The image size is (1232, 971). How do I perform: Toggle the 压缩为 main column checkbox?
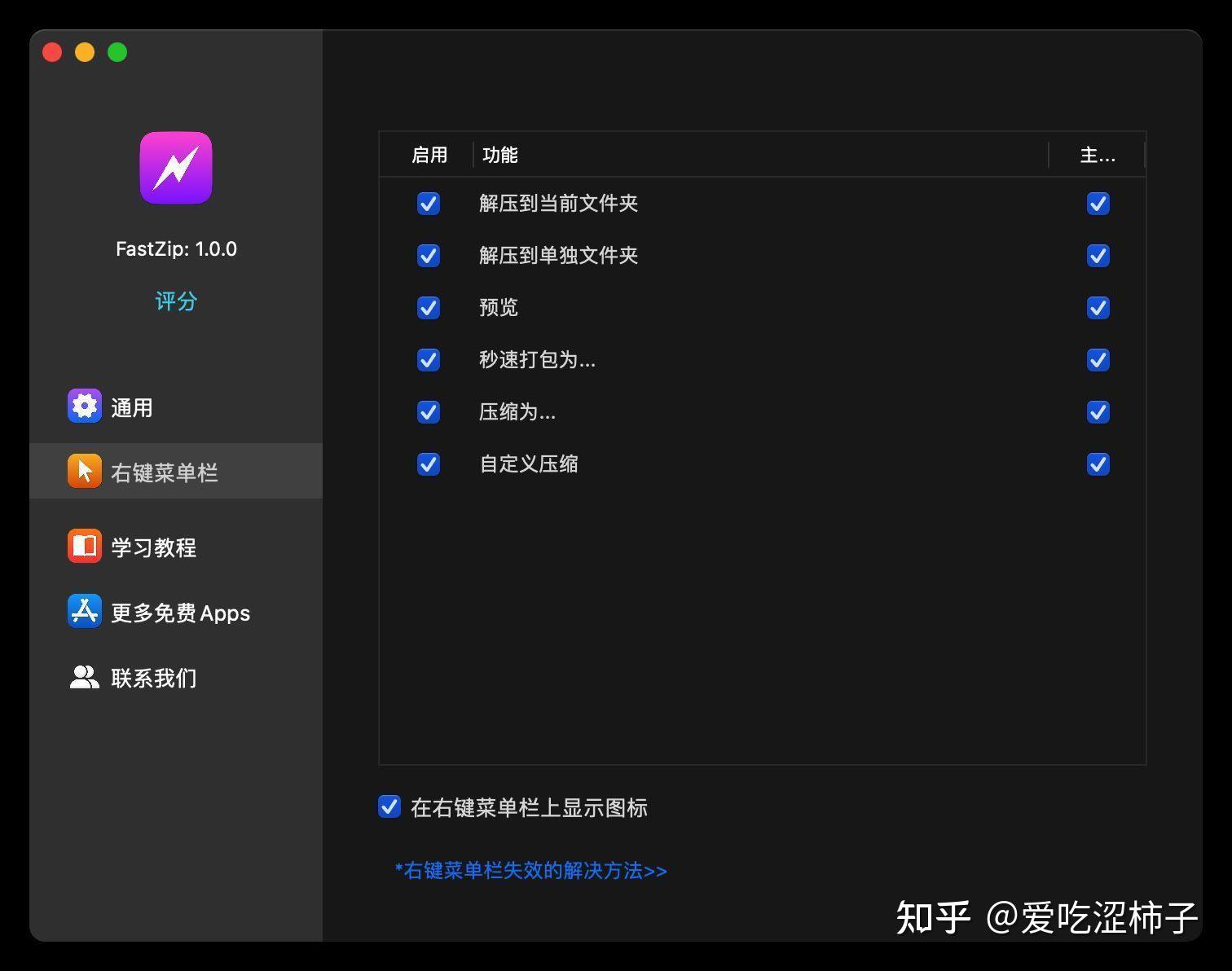tap(1098, 412)
